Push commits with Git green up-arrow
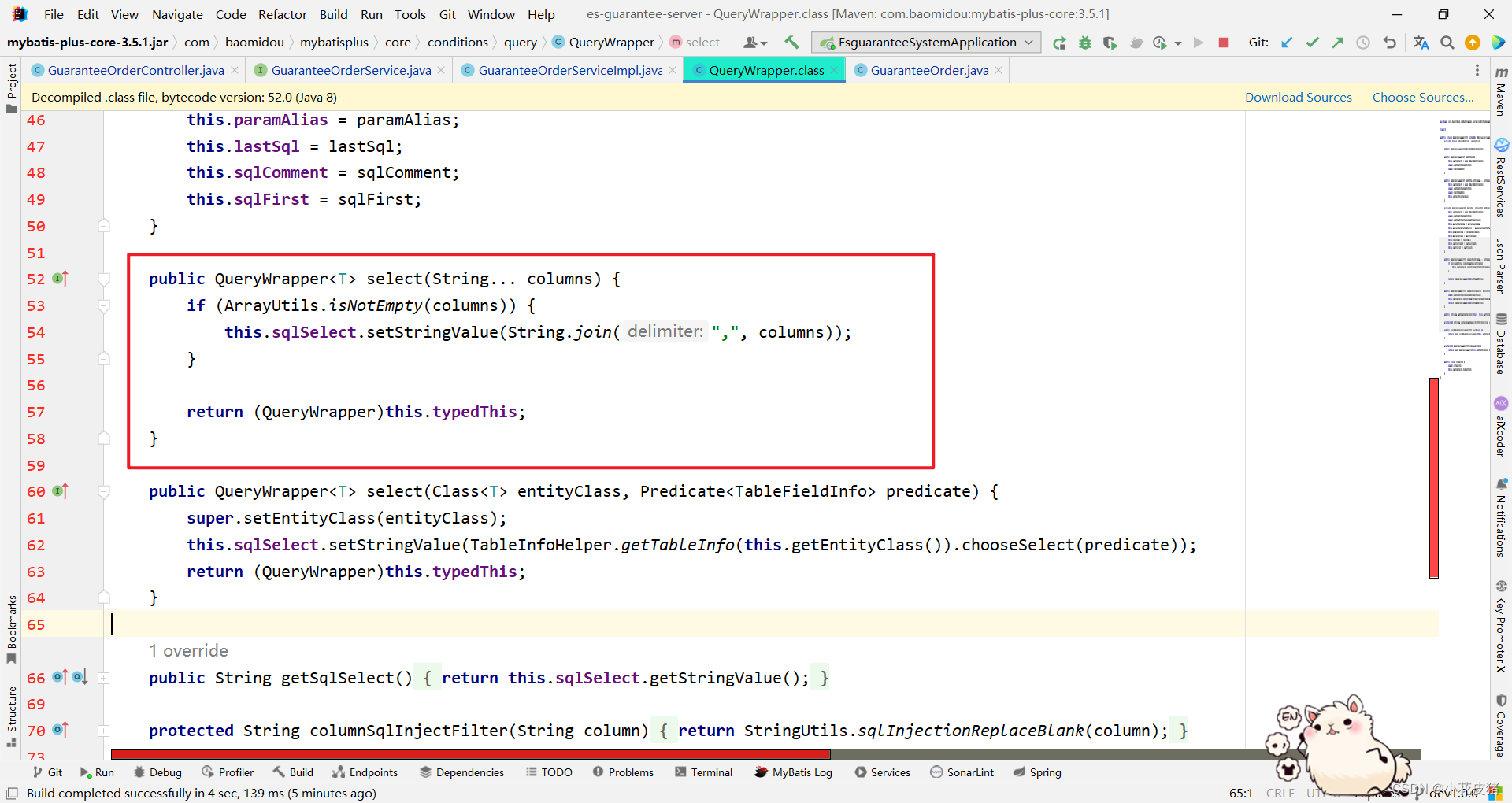This screenshot has height=803, width=1512. (1338, 43)
